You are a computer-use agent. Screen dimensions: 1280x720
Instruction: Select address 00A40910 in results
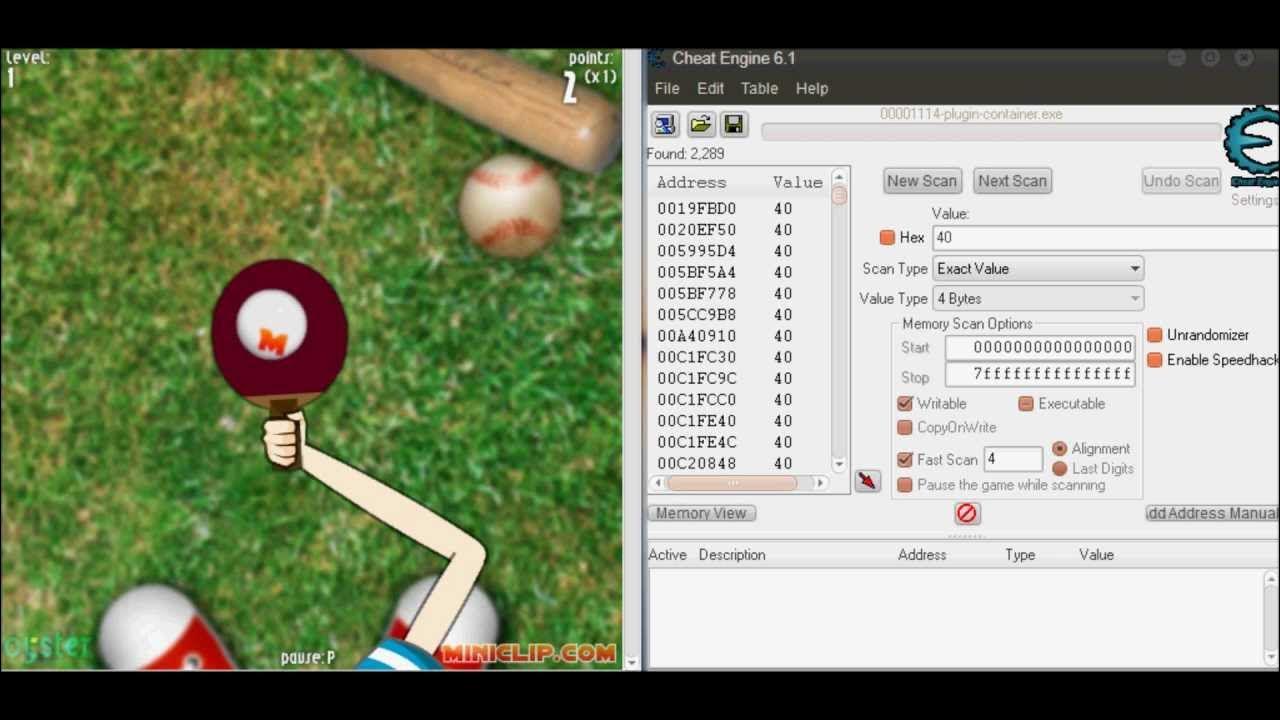click(696, 336)
